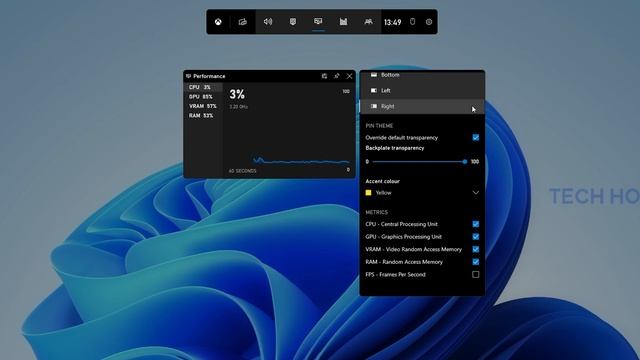Open the widget menu icon
640x360 pixels.
[x=243, y=22]
